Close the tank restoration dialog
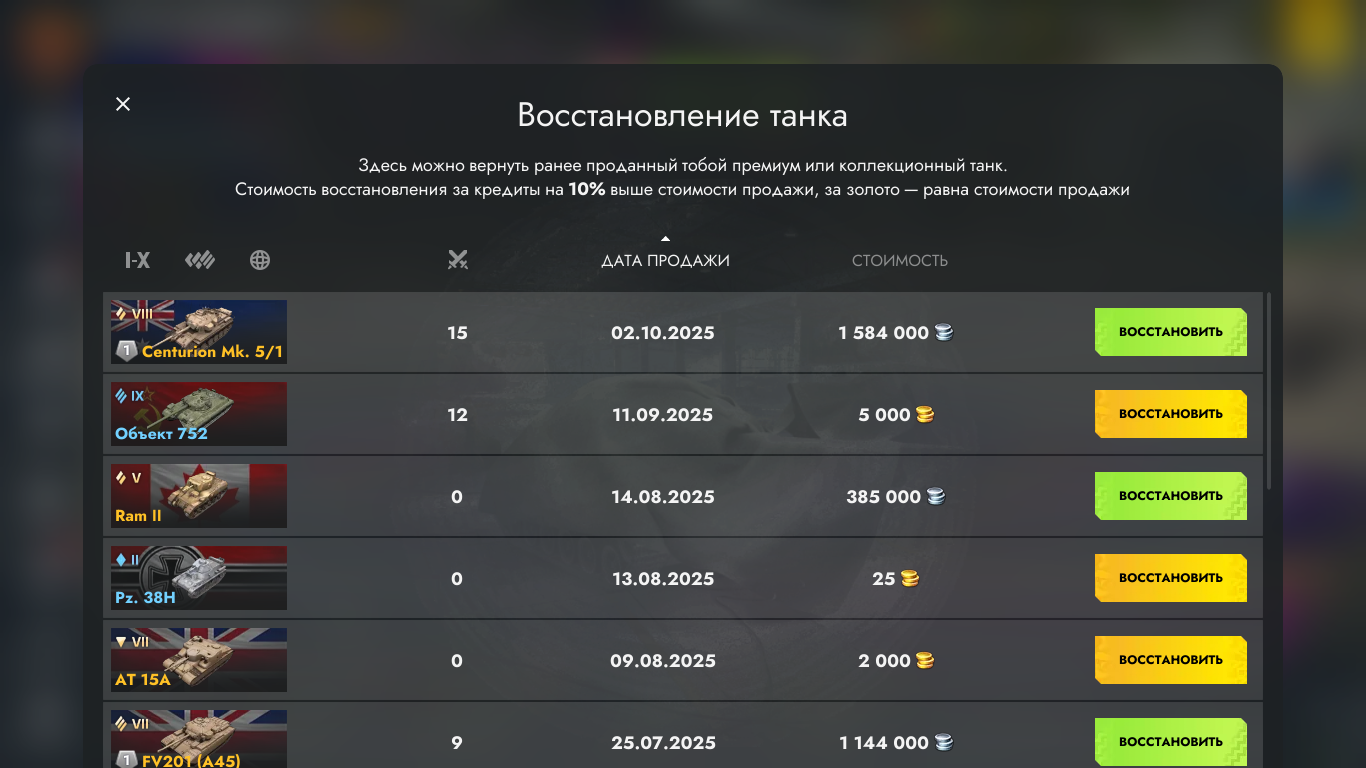1366x768 pixels. 123,104
